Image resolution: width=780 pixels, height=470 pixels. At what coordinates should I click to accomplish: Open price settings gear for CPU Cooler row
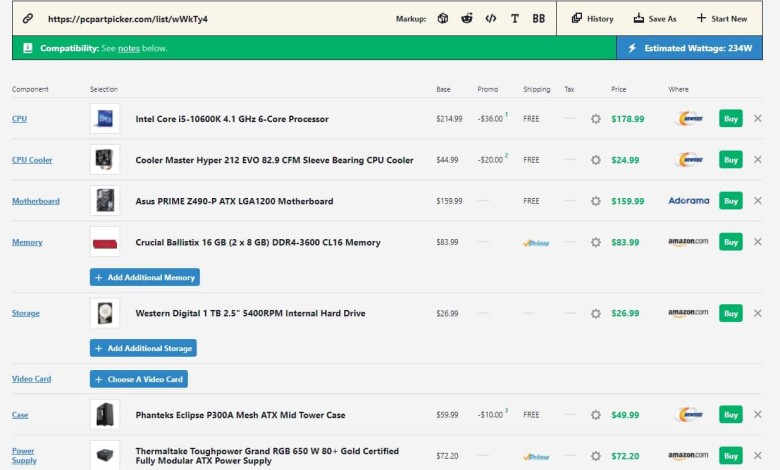tap(595, 160)
